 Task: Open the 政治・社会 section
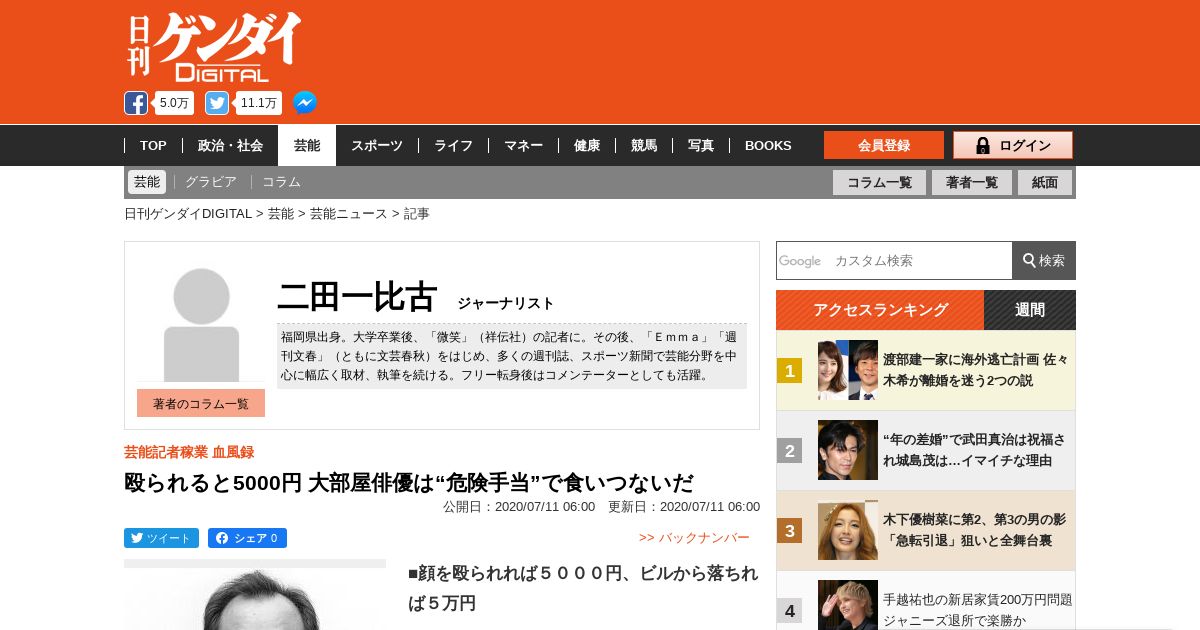(230, 145)
